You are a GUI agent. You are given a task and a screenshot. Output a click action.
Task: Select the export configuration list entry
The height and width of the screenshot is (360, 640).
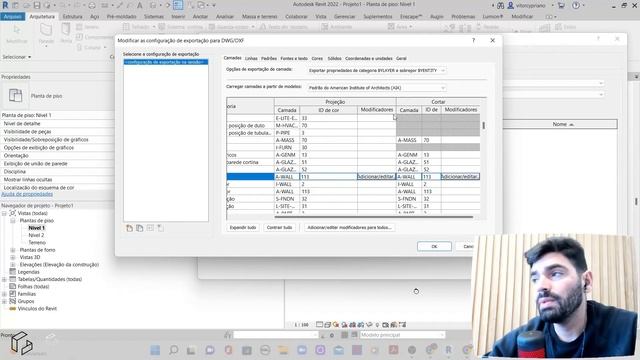coord(166,62)
